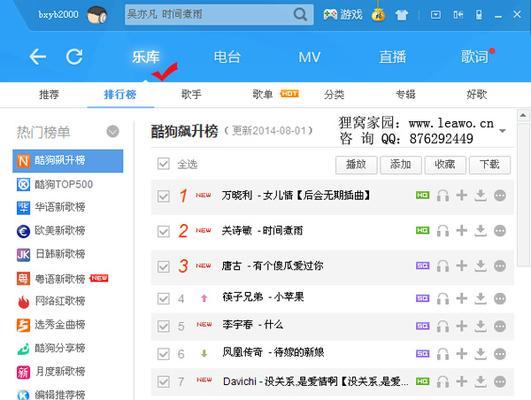Uncheck the Davichi row checkbox
This screenshot has height=400, width=531.
163,382
